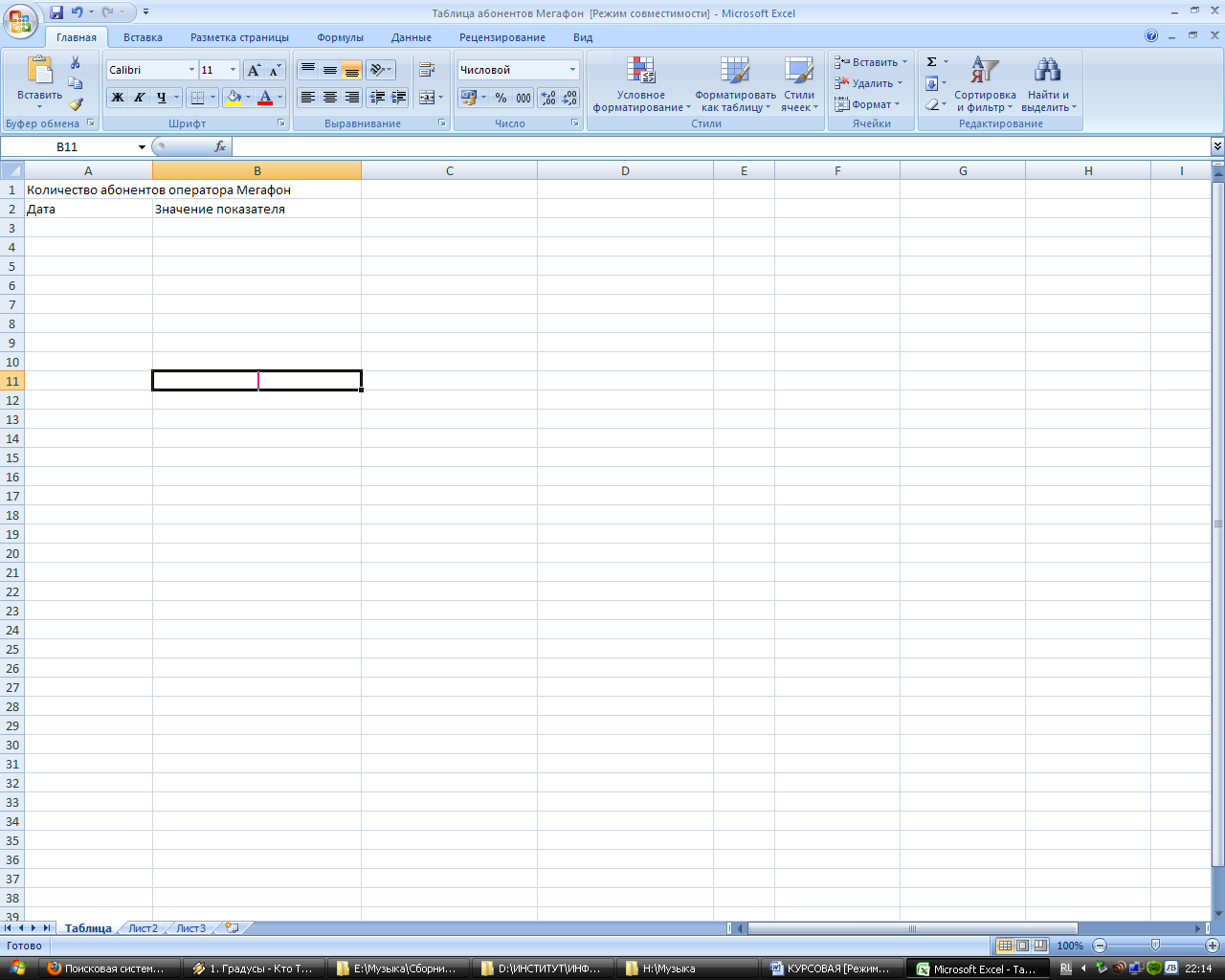Screen dimensions: 1225x980
Task: Decrease the cell indent
Action: 377,98
